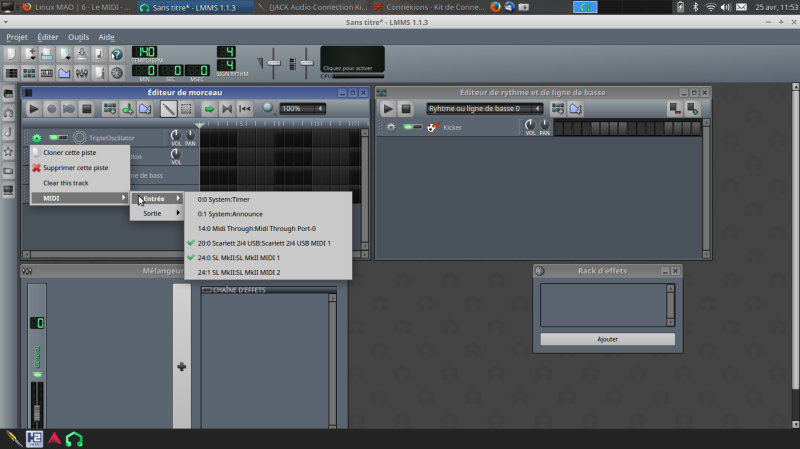Add an automation track in the Song Editor
This screenshot has height=449, width=800.
145,109
